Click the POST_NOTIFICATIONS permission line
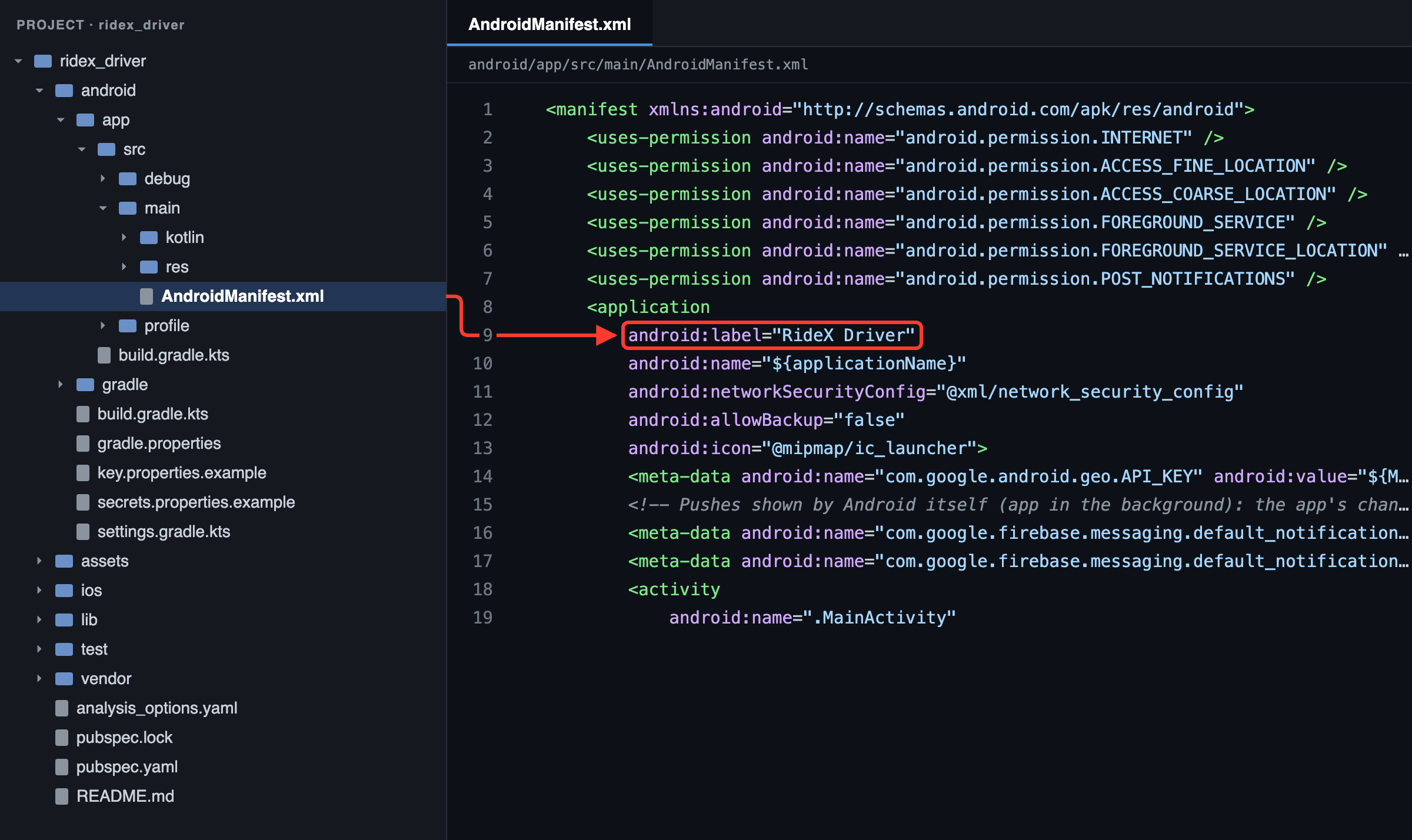 [x=957, y=279]
